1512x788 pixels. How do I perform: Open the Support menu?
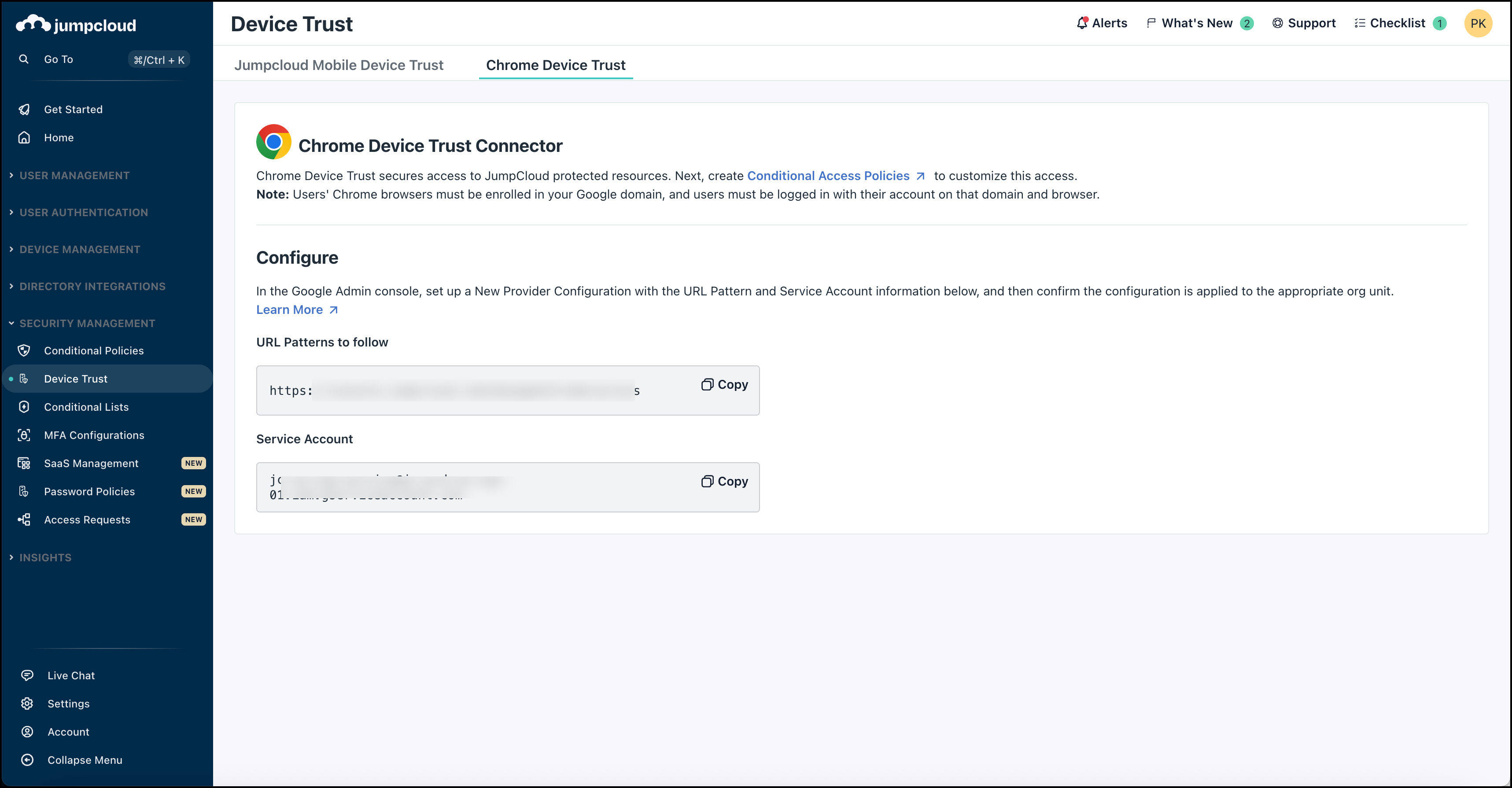coord(1304,23)
